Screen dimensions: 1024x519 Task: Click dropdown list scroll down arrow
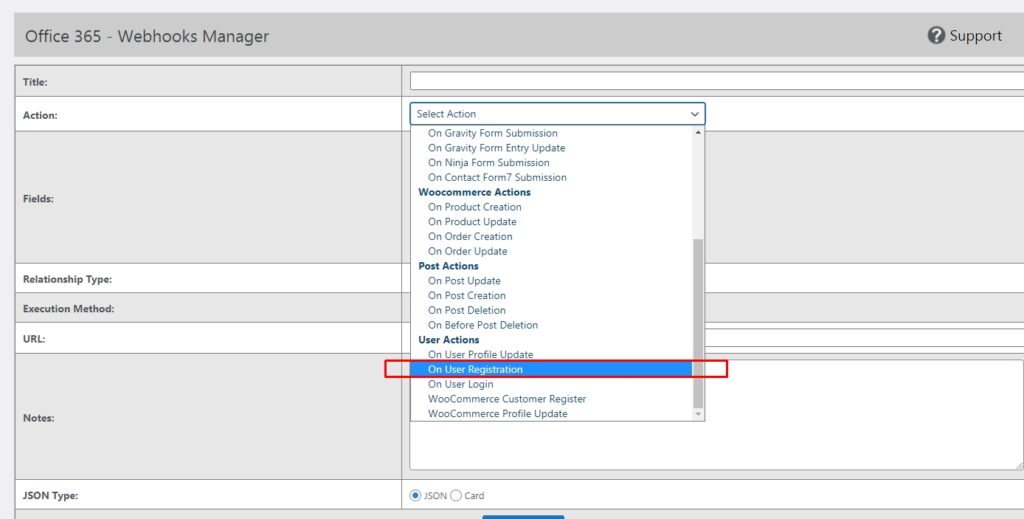tap(698, 414)
